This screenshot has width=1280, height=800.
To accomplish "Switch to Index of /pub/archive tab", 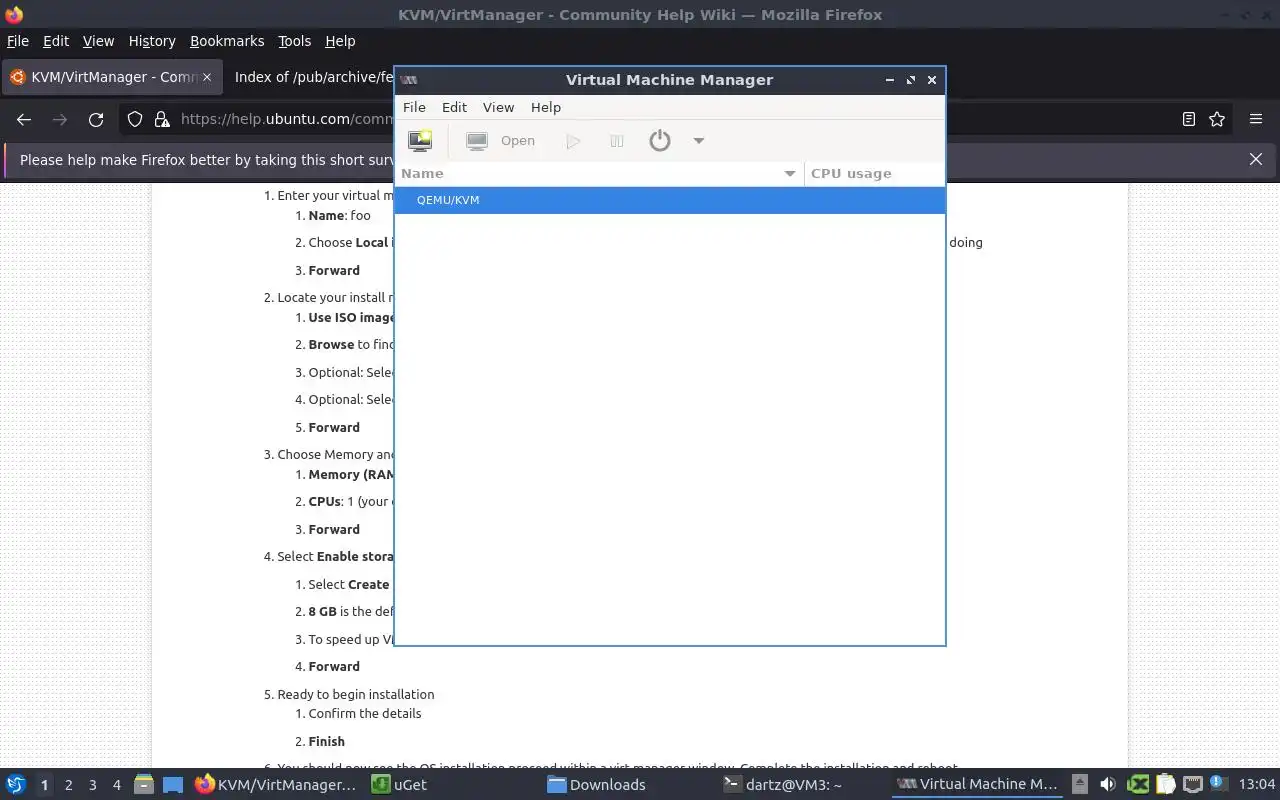I will pyautogui.click(x=311, y=77).
